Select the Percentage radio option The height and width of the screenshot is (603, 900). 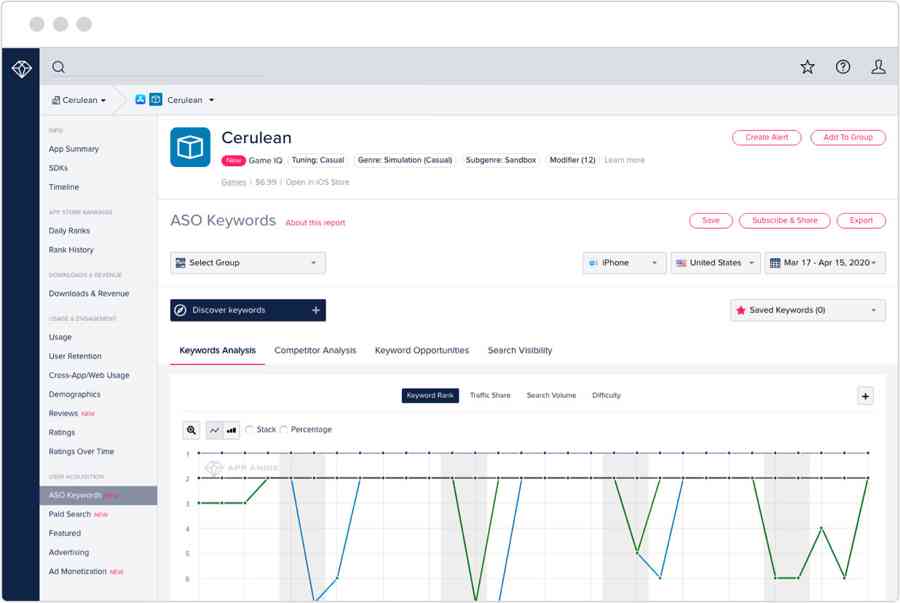[x=284, y=430]
